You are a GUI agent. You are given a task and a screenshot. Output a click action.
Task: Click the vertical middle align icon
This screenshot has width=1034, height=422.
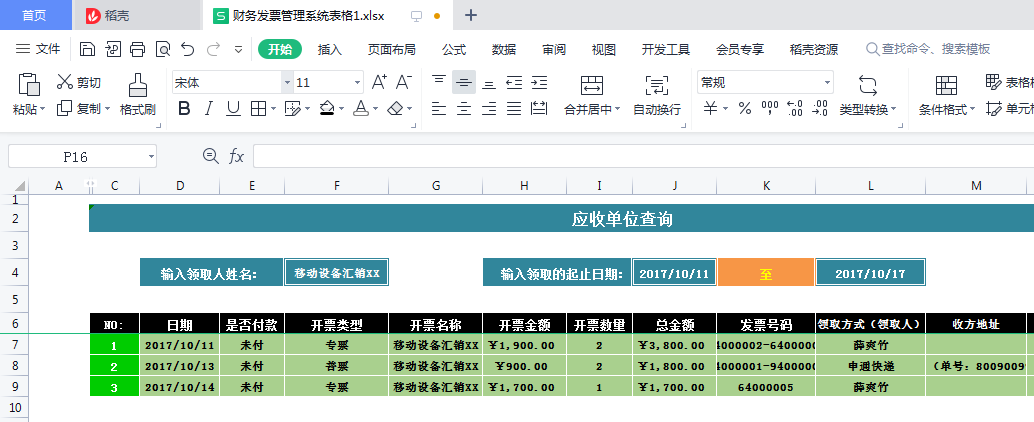point(464,82)
